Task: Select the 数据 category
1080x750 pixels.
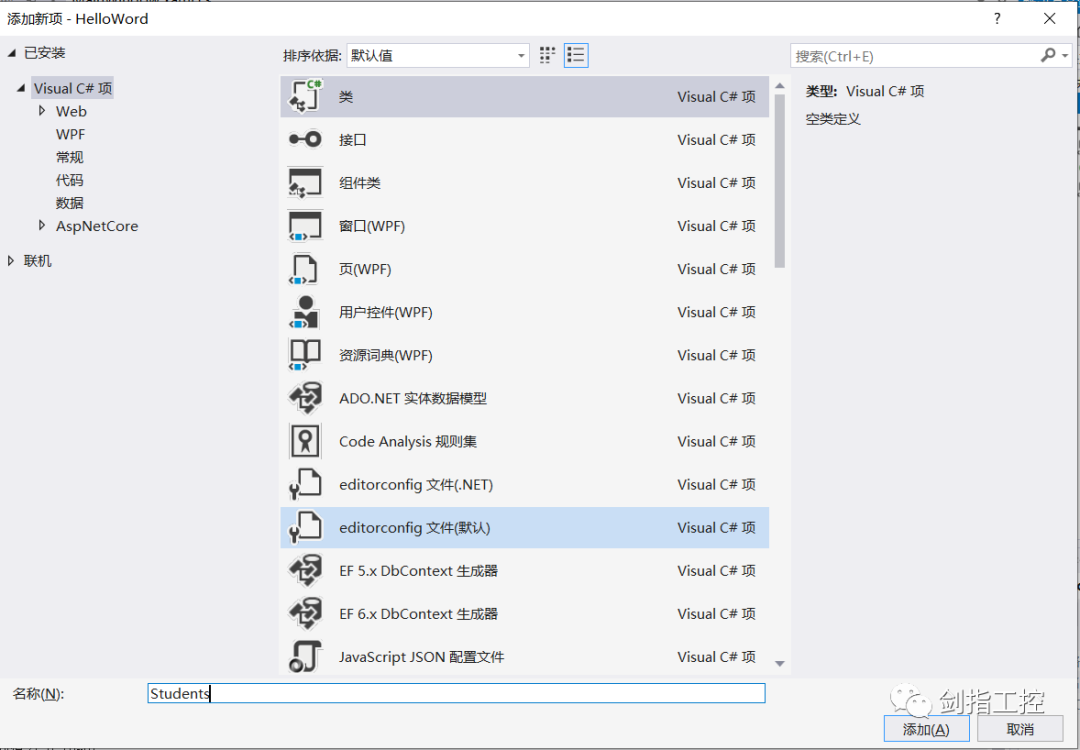Action: pos(70,202)
